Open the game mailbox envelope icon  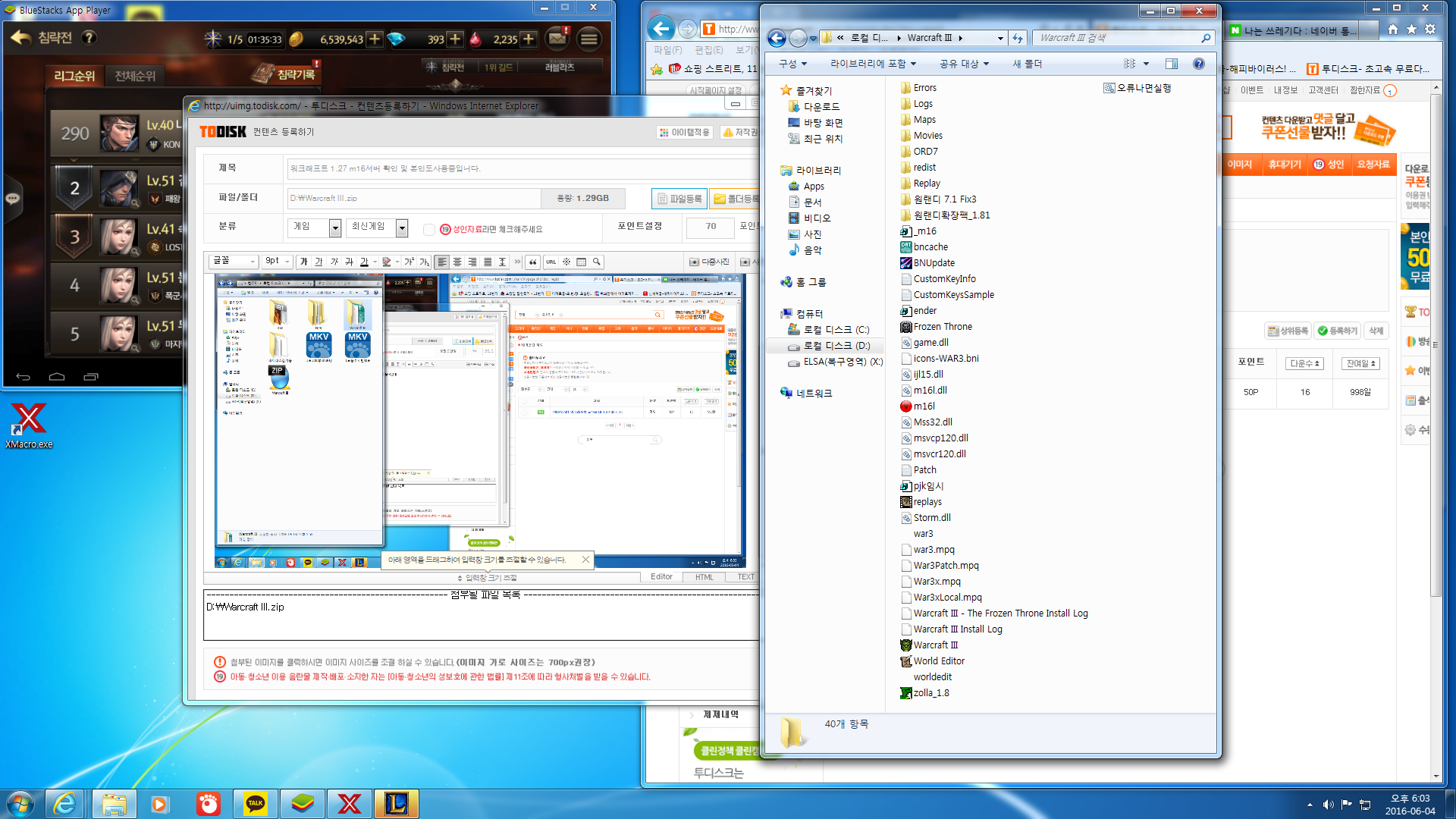click(557, 38)
